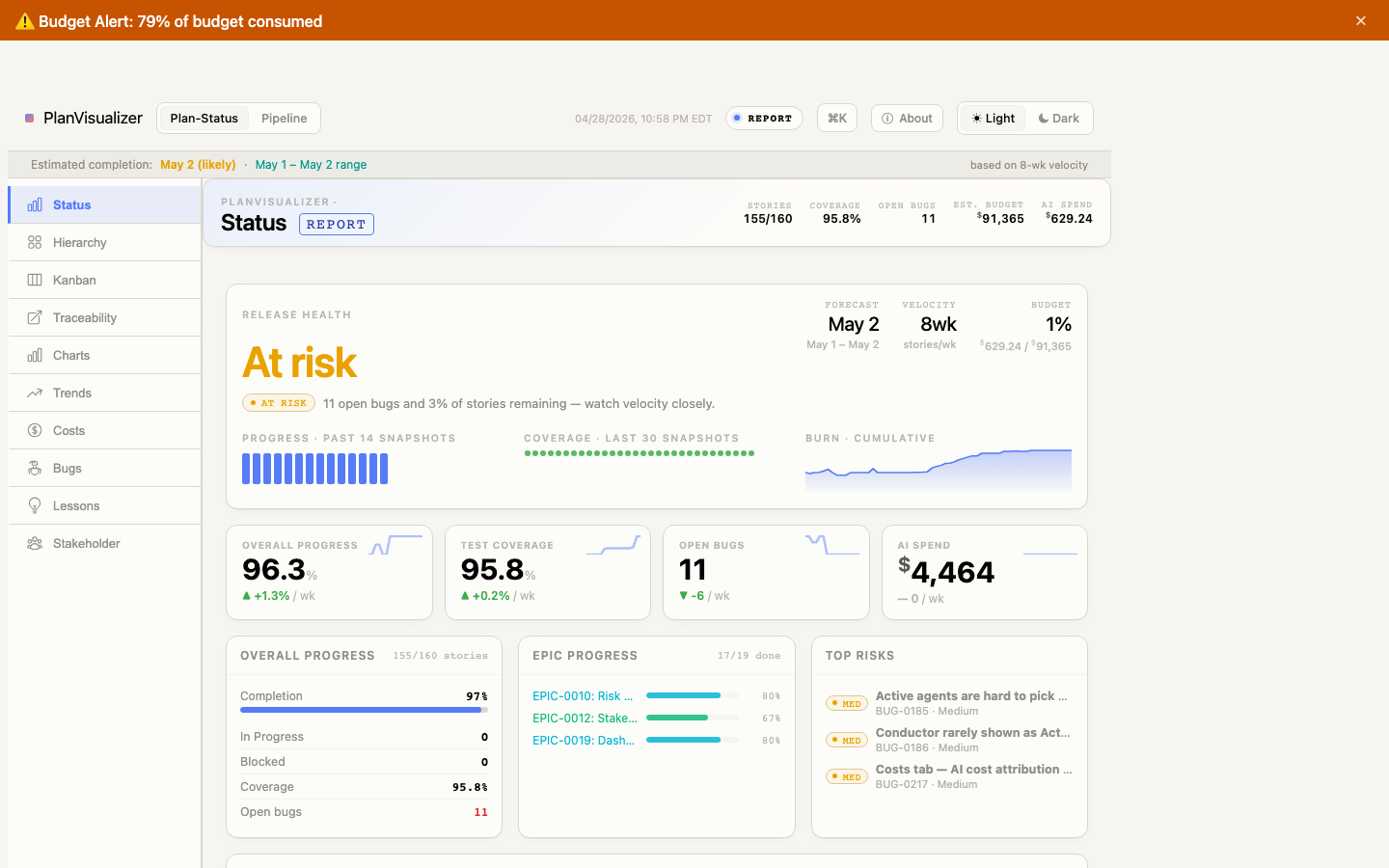
Task: Click the EST. BUDGET $91,365 stat
Action: coord(989,212)
